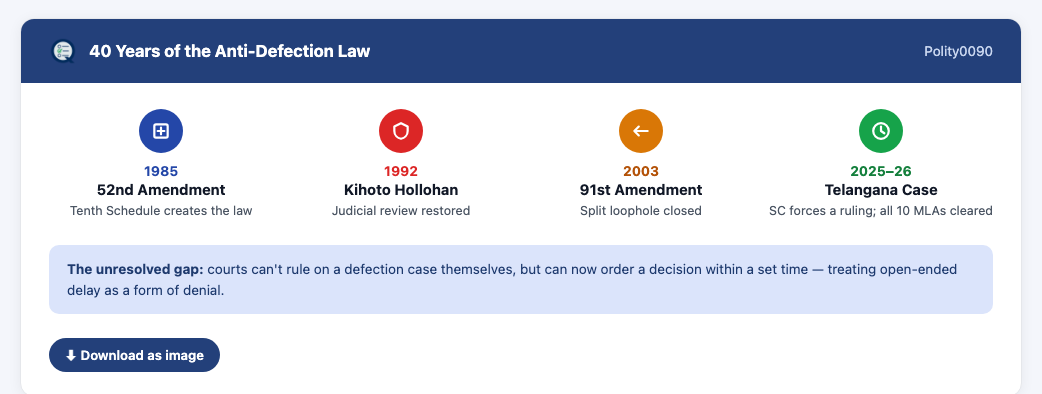Click the 1992 year label
Screen dimensions: 1042x394
point(401,171)
